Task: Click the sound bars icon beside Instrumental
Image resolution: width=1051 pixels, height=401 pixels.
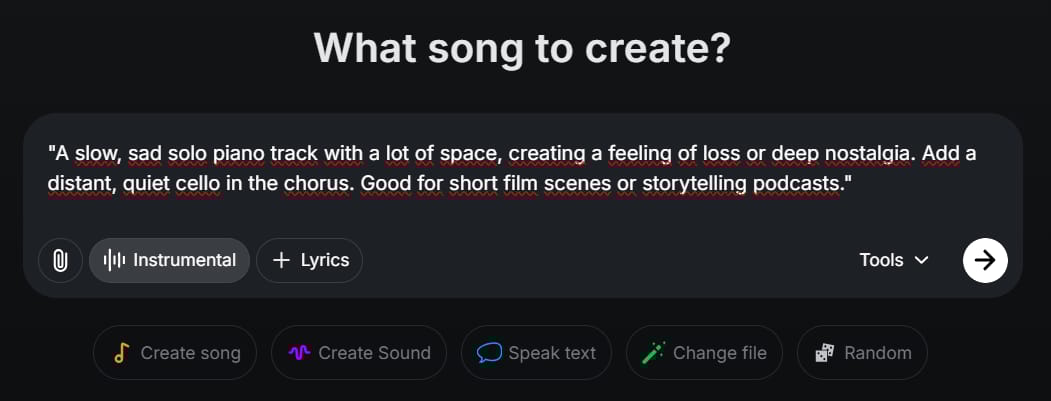Action: pos(115,260)
